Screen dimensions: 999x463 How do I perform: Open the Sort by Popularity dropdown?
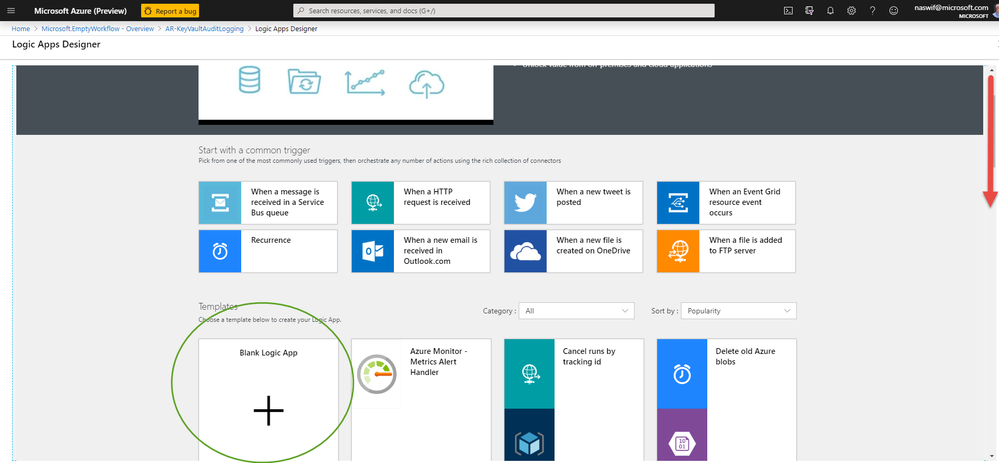pyautogui.click(x=738, y=311)
